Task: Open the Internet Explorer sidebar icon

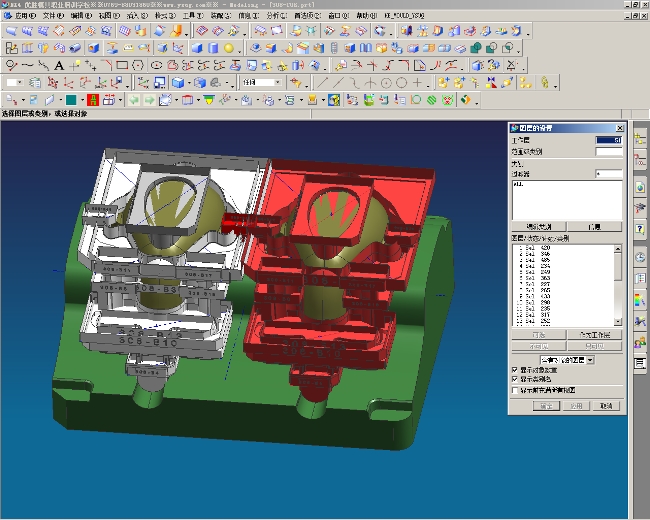Action: [x=640, y=187]
